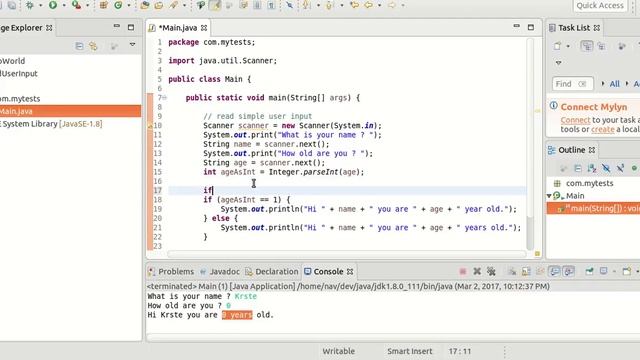Image resolution: width=640 pixels, height=360 pixels.
Task: Switch to the Problems tab
Action: pos(171,271)
